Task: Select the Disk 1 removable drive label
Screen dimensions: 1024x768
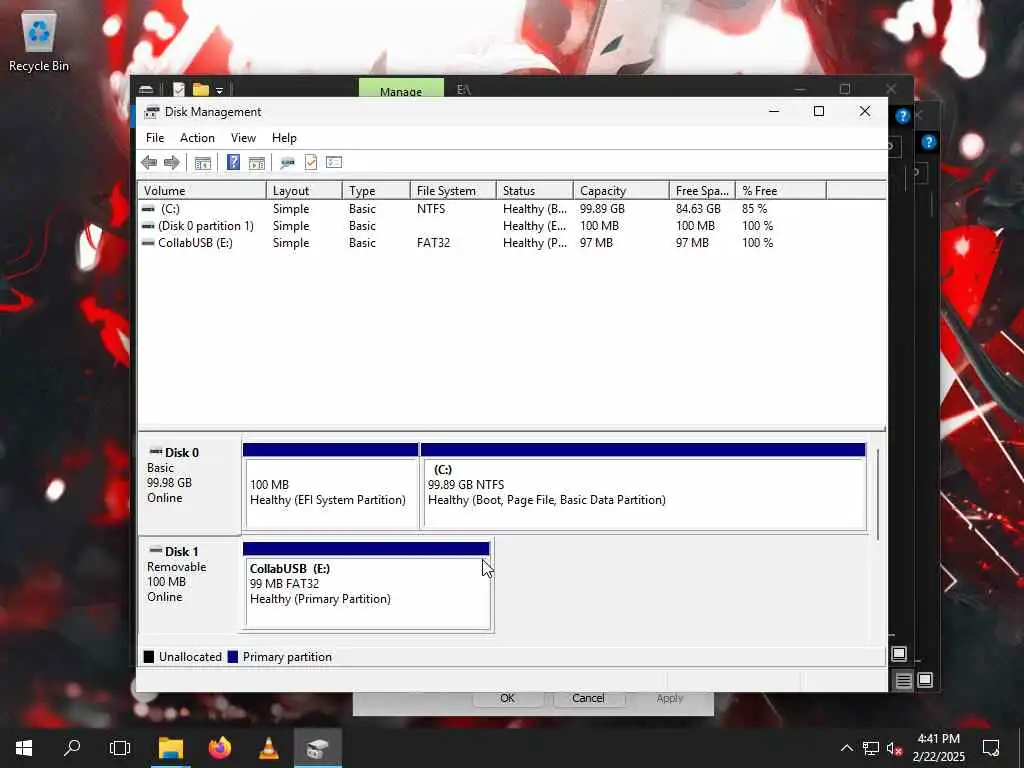Action: coord(174,551)
